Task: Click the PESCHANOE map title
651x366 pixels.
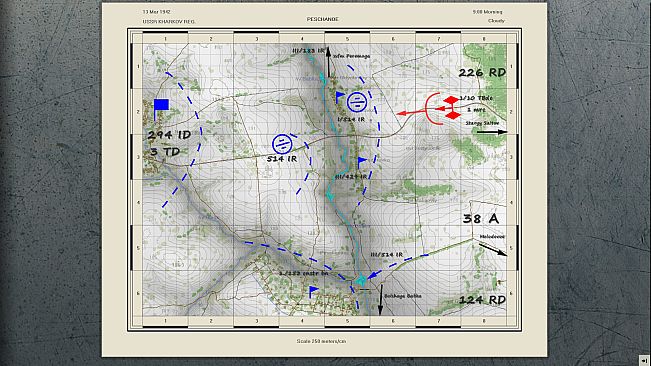Action: pos(323,20)
